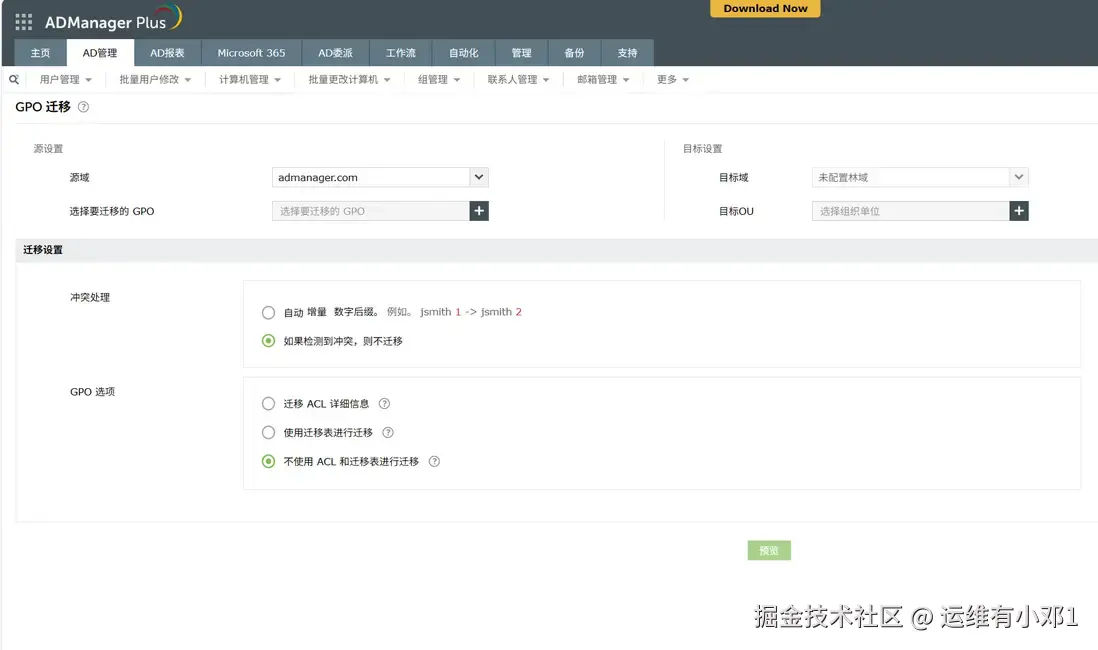
Task: Click the 选择要迁移的 GPO input field
Action: (x=370, y=210)
